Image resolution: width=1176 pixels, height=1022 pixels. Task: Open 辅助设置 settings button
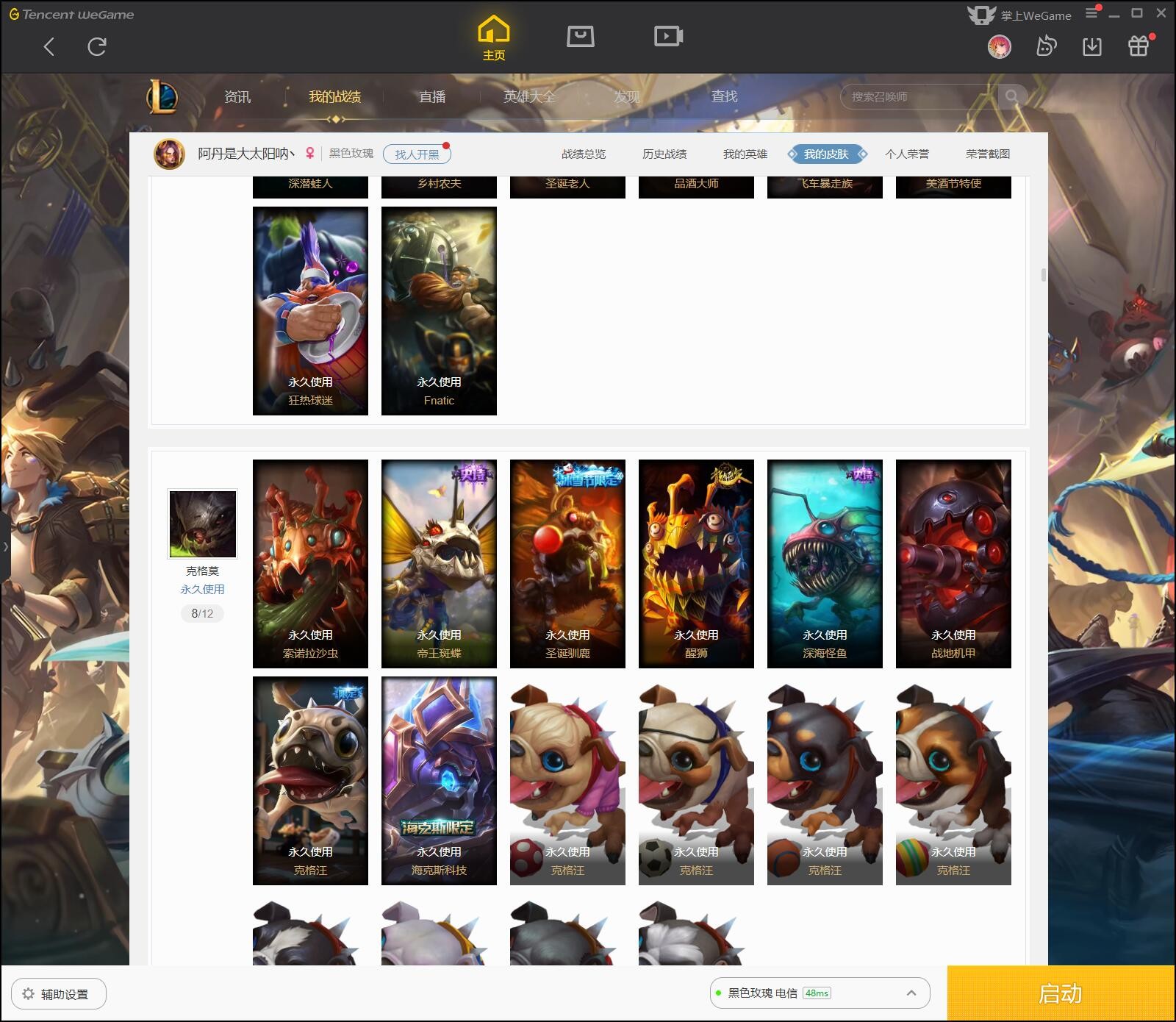coord(59,993)
